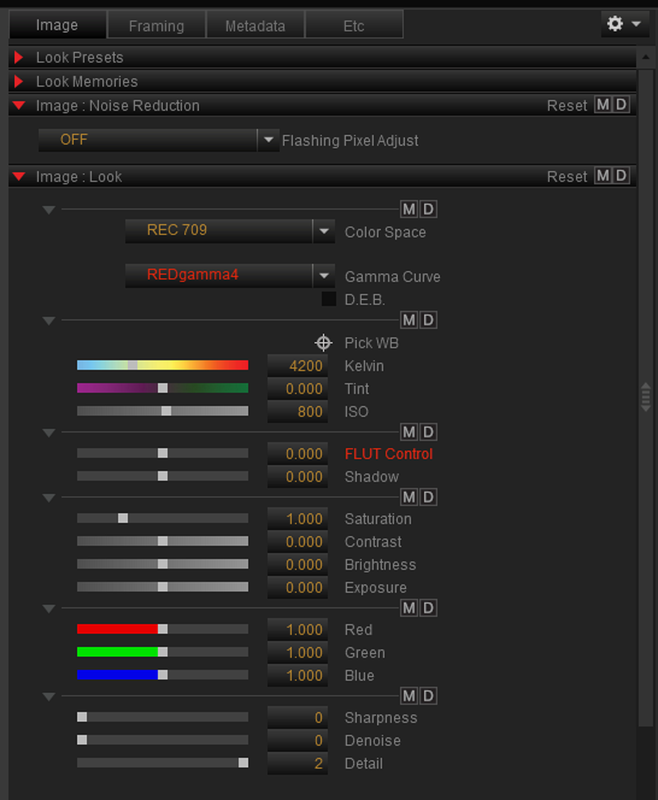This screenshot has height=800, width=658.
Task: Click the Saturation slider
Action: [x=163, y=518]
